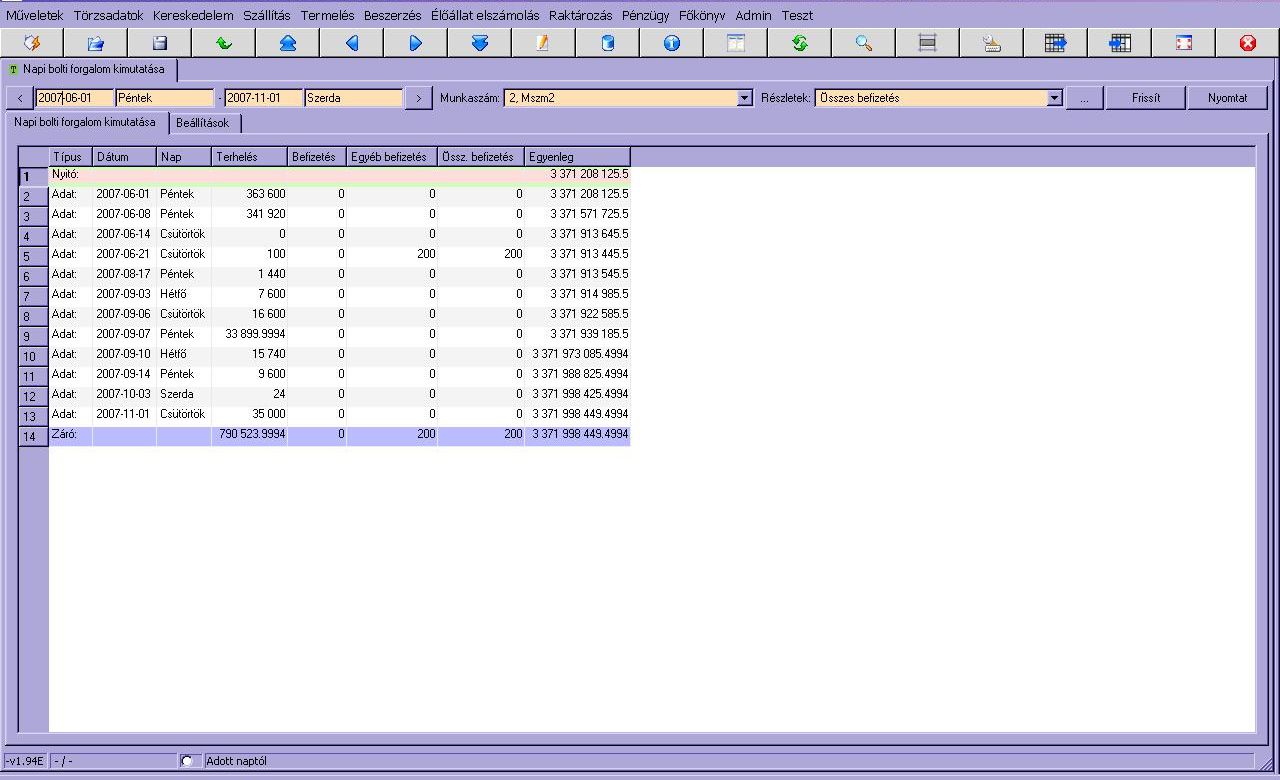Click the blue info circle toolbar icon
1280x780 pixels.
click(x=671, y=43)
